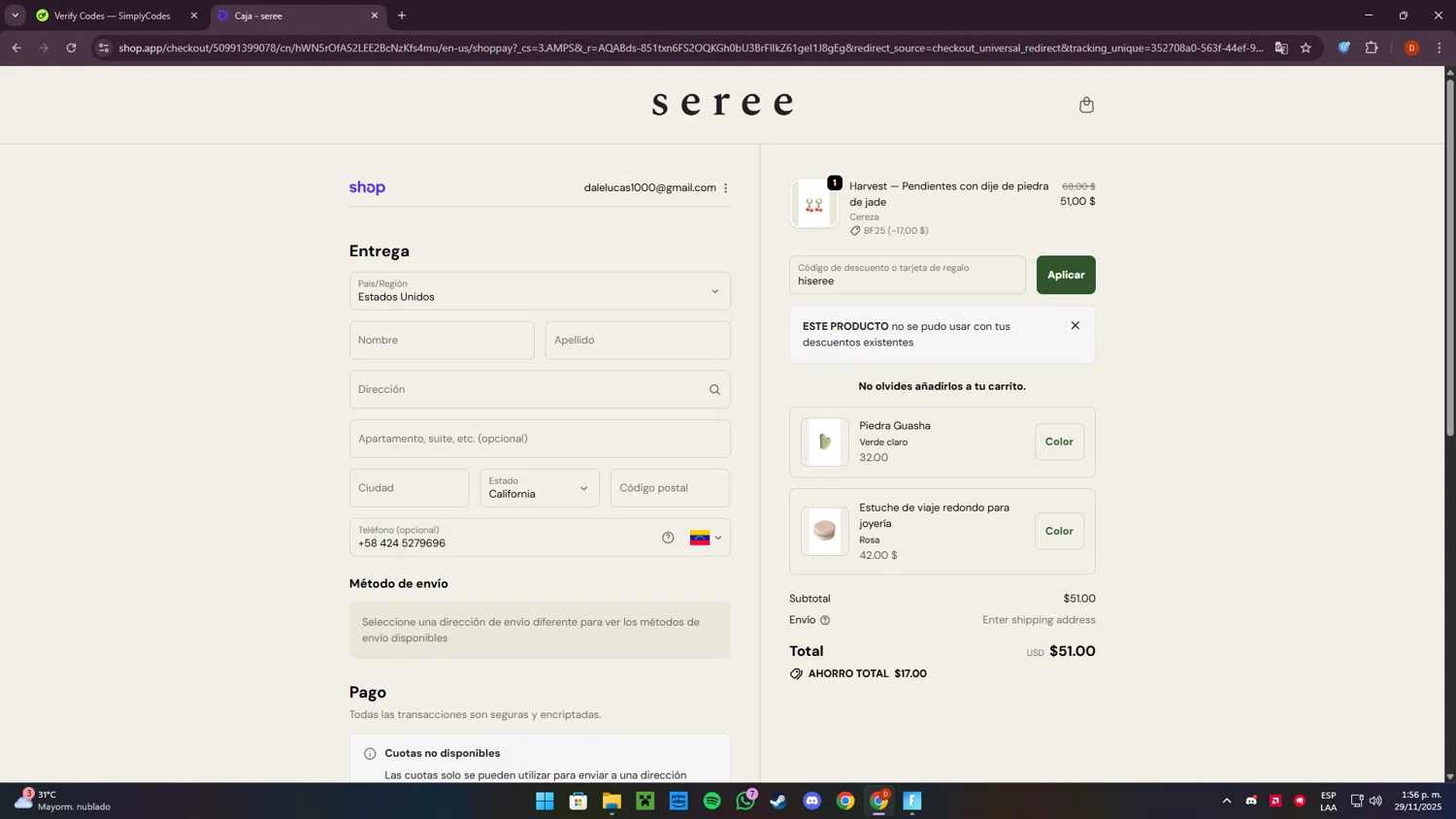Click the Dirección input field
1456x819 pixels.
point(540,390)
